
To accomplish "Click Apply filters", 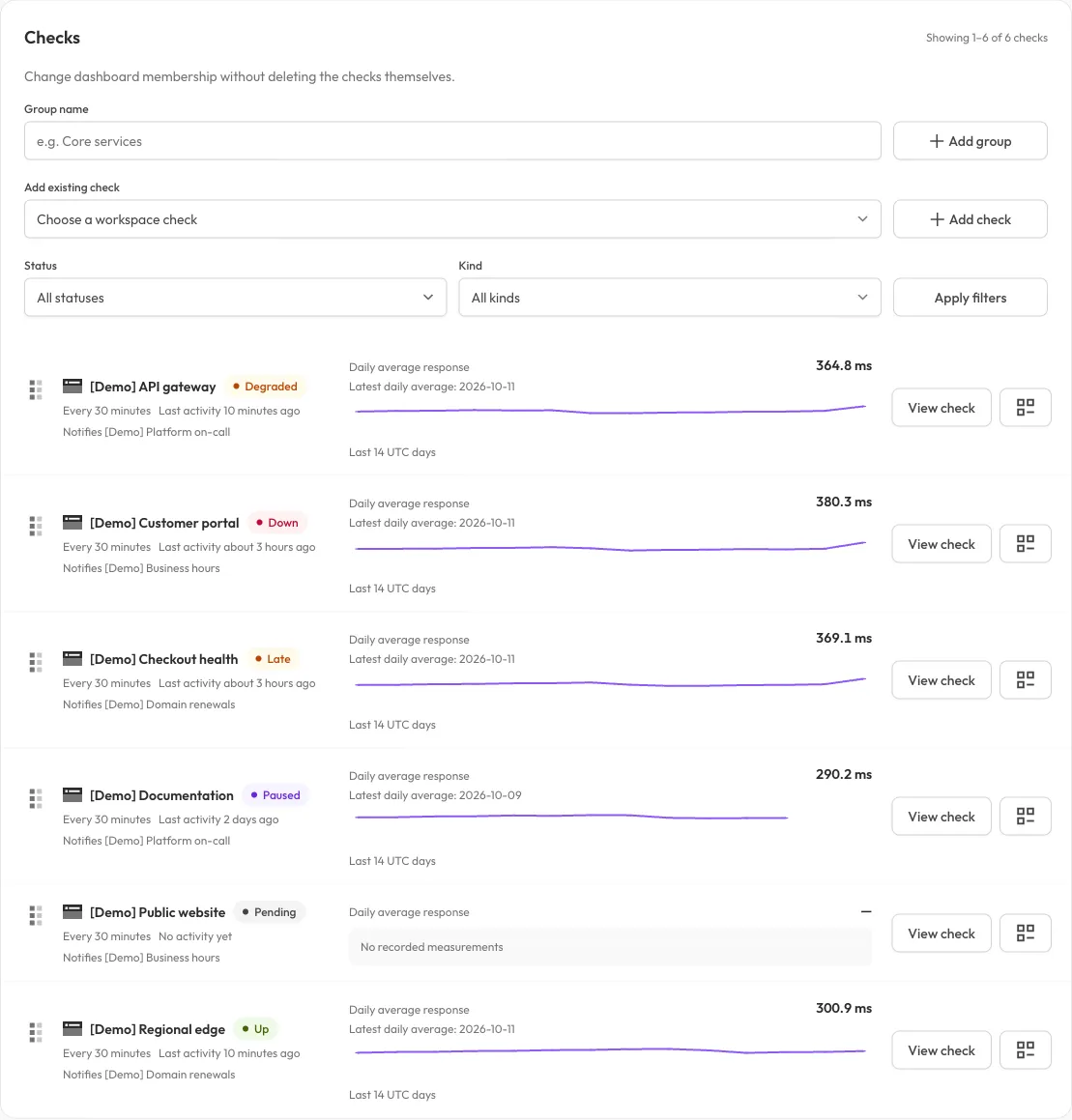I will 970,297.
